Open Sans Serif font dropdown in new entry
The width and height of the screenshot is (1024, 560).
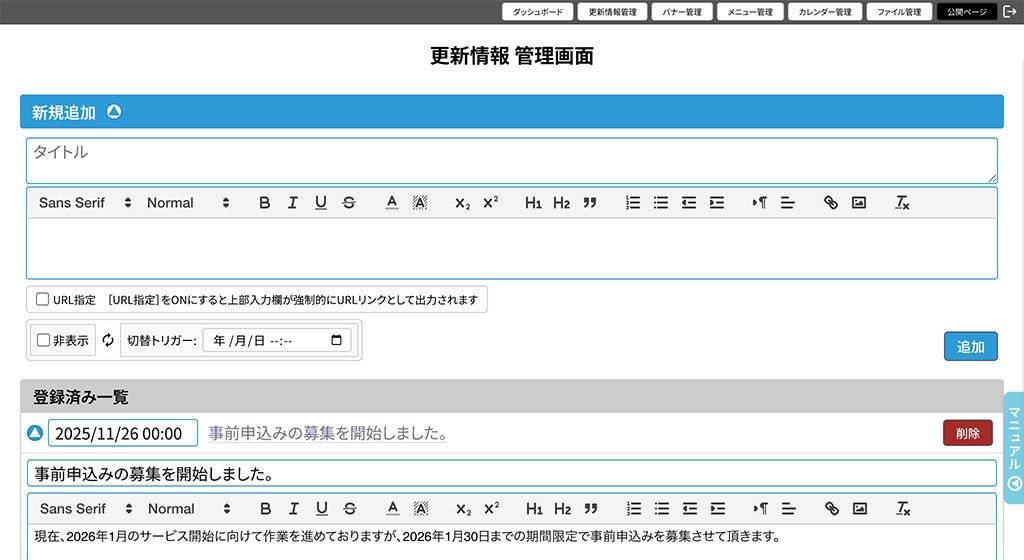pyautogui.click(x=85, y=203)
